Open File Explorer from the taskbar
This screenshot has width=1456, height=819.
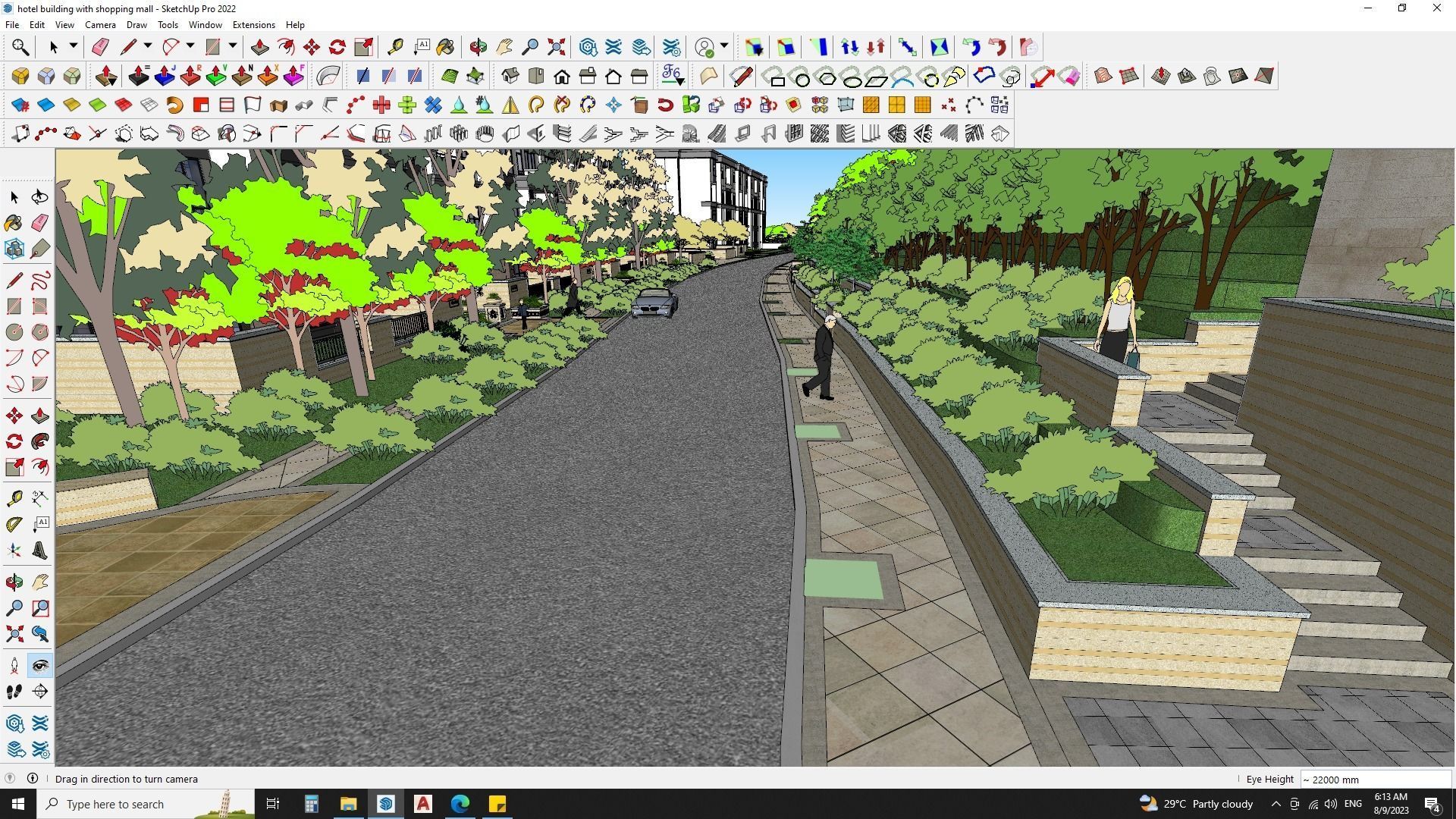pyautogui.click(x=348, y=804)
